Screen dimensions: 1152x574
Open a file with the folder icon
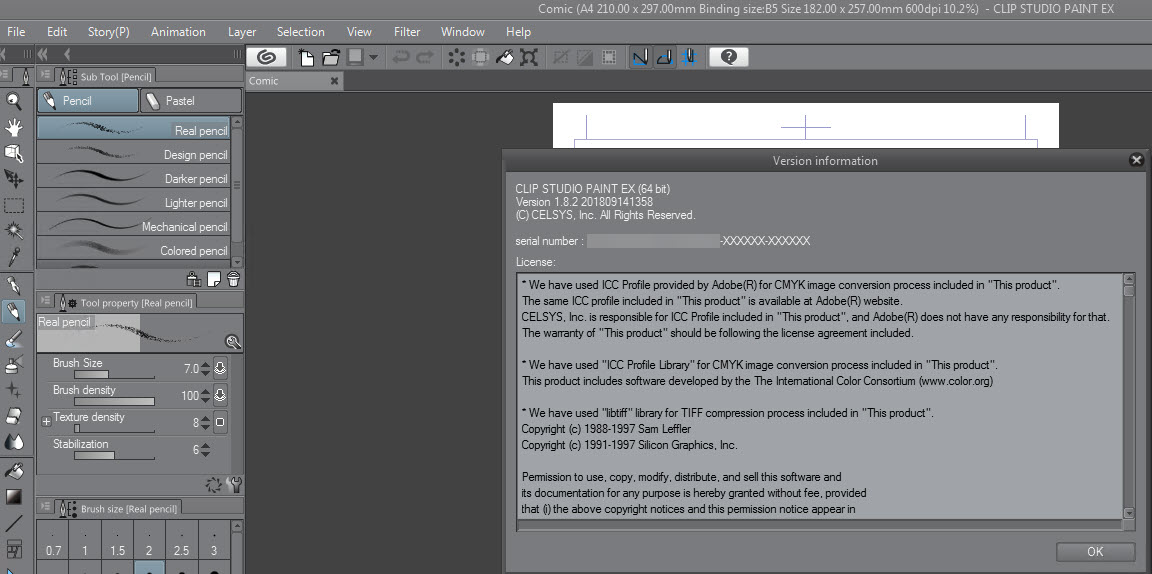pos(331,57)
